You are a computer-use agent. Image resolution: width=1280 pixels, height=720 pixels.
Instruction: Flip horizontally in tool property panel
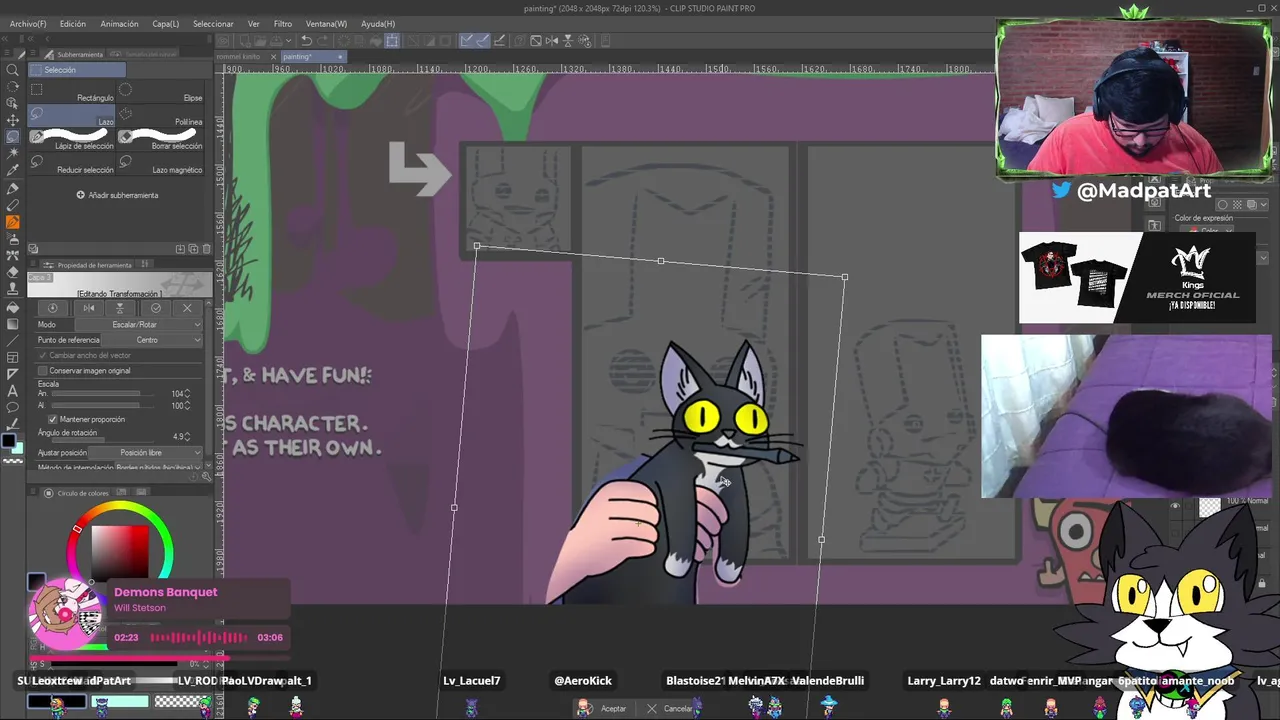pos(89,308)
